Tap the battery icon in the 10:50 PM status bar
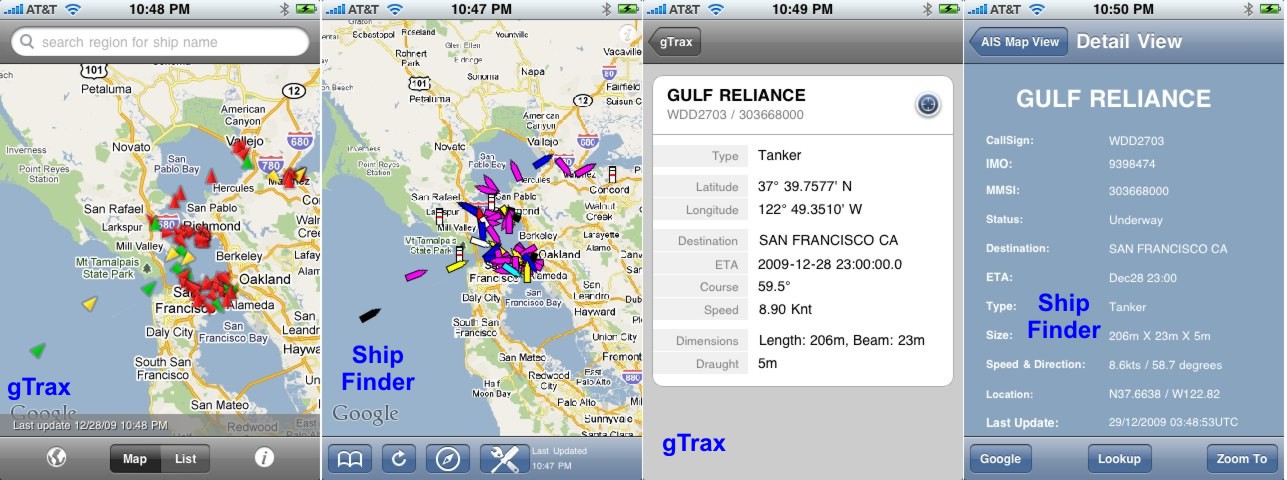This screenshot has height=480, width=1287. (1271, 8)
